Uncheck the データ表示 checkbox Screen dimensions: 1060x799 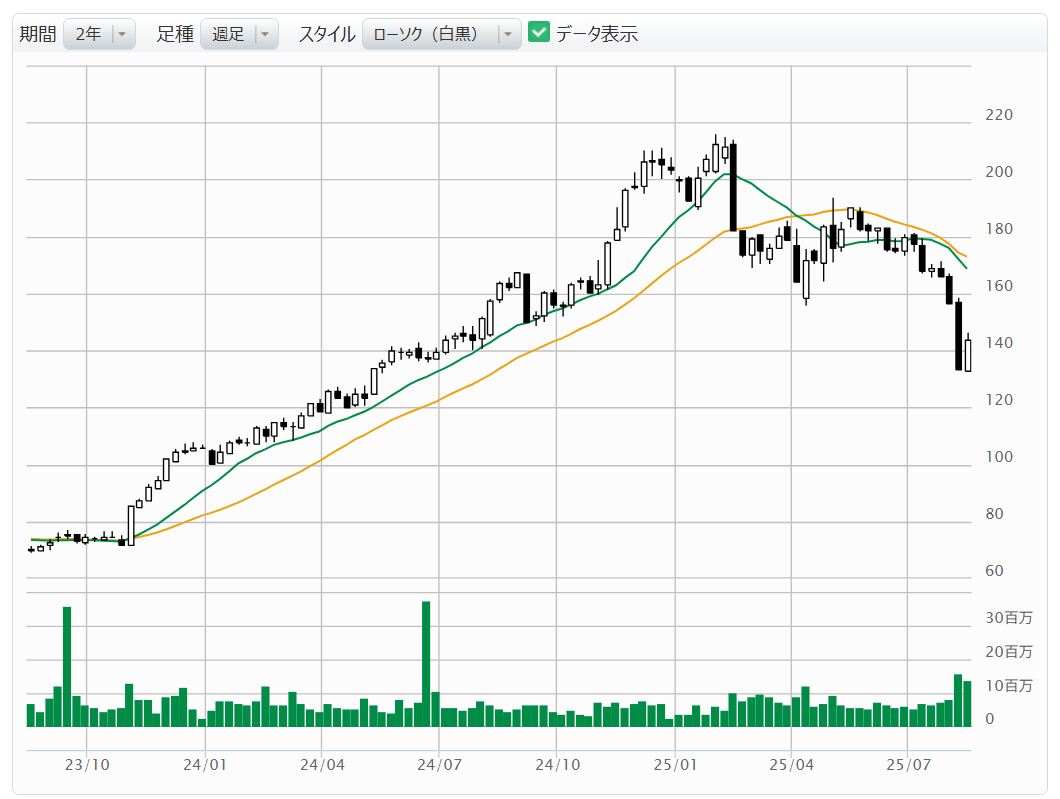(539, 33)
